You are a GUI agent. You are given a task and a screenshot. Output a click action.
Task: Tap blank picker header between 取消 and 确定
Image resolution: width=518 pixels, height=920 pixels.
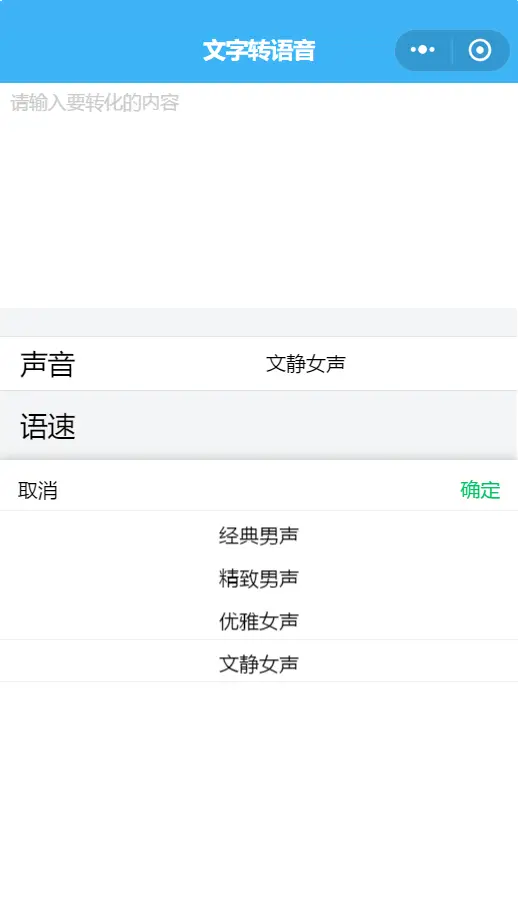point(259,490)
